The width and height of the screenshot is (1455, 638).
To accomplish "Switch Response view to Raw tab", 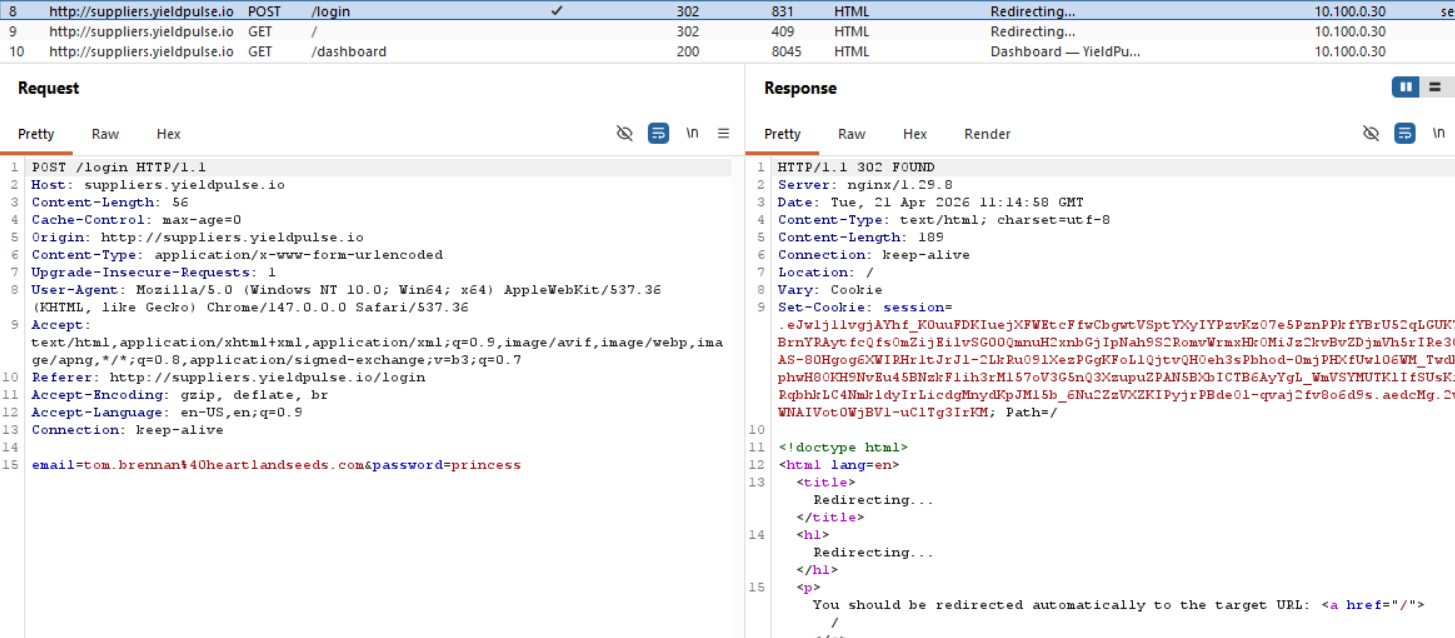I will [851, 134].
